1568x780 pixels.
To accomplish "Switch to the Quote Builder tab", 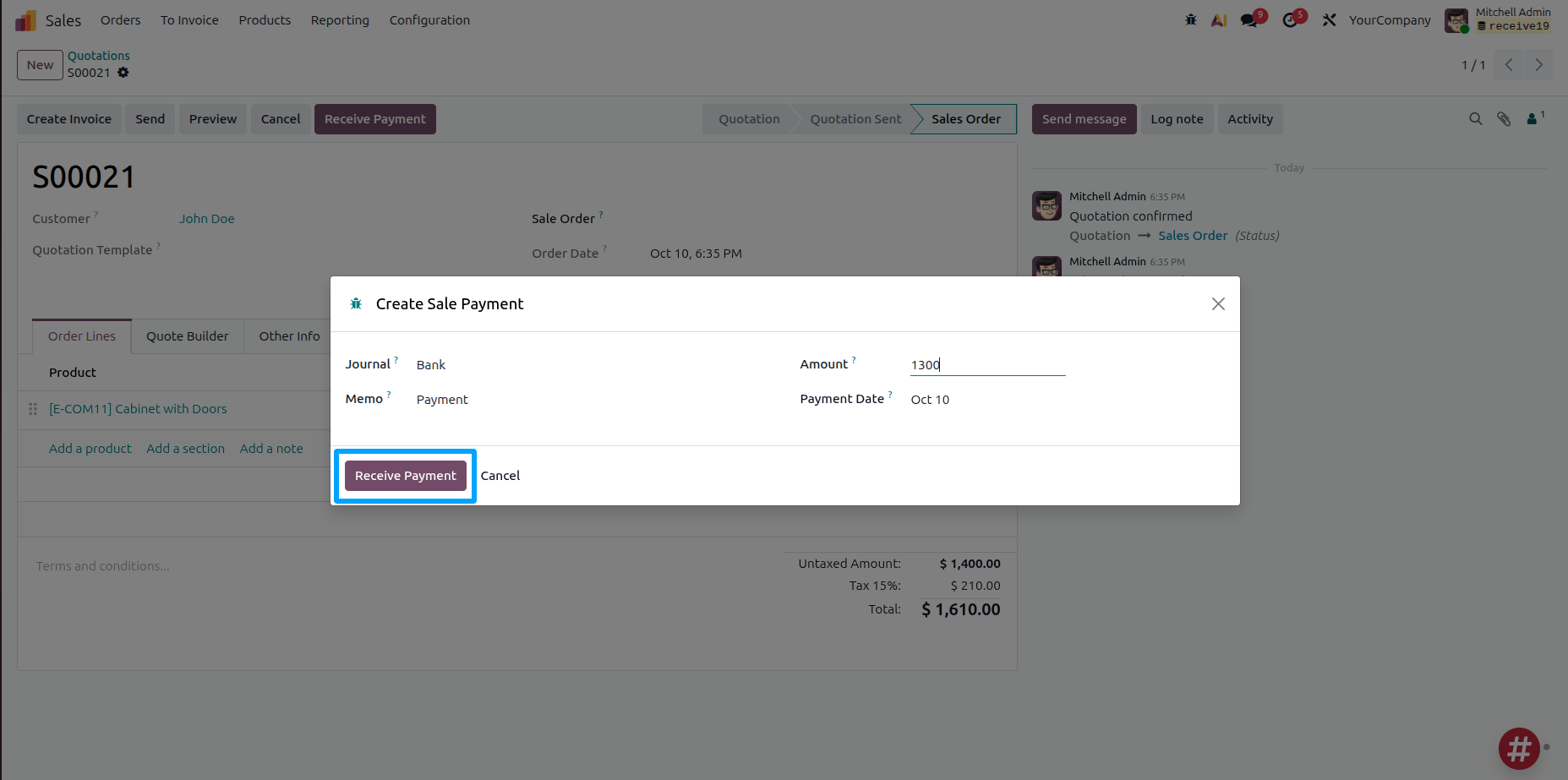I will click(187, 336).
